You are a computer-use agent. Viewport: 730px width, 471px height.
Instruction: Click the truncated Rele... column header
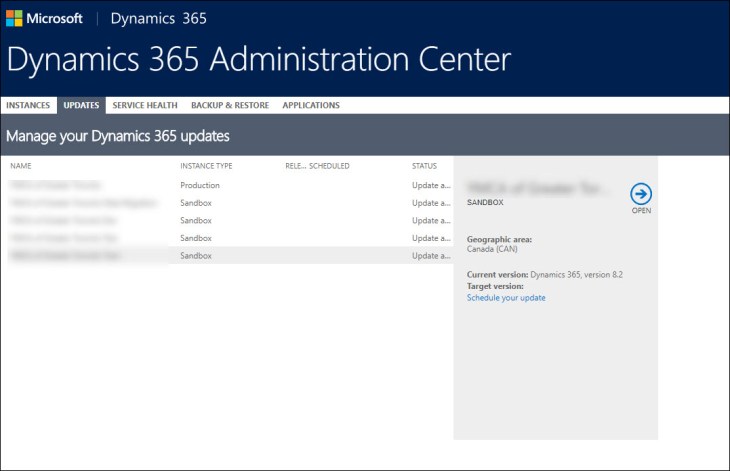[x=295, y=166]
